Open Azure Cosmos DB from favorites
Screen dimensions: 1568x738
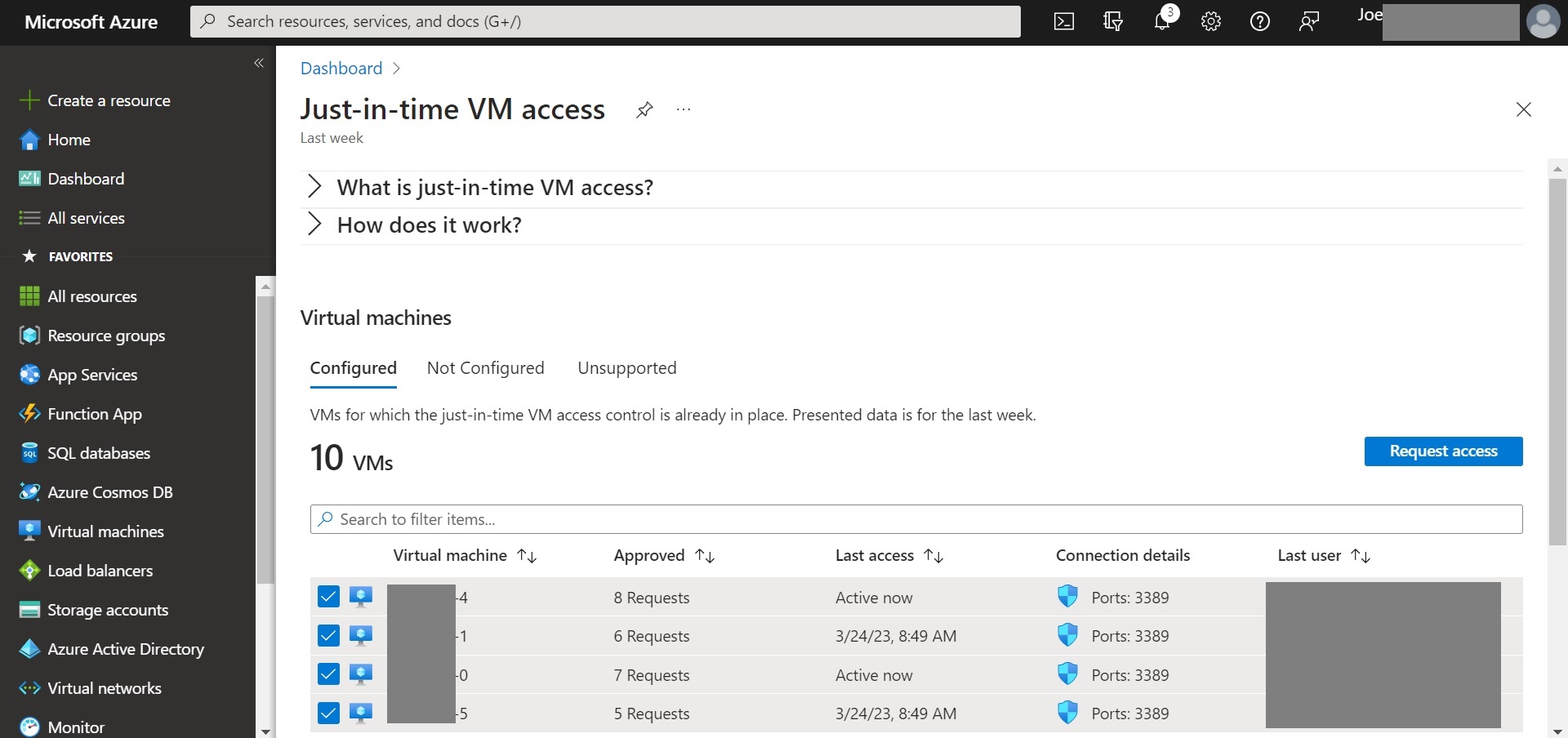pos(109,491)
